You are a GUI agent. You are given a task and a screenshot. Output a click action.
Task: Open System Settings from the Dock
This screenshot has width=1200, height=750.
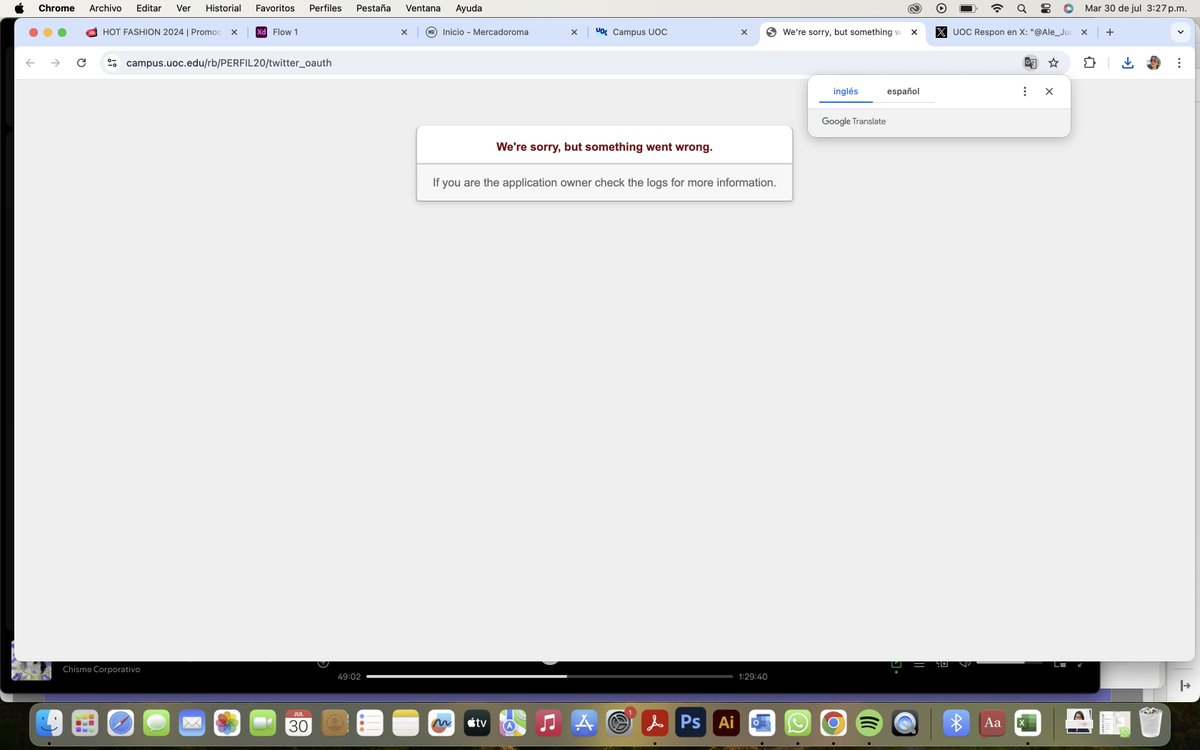point(619,722)
